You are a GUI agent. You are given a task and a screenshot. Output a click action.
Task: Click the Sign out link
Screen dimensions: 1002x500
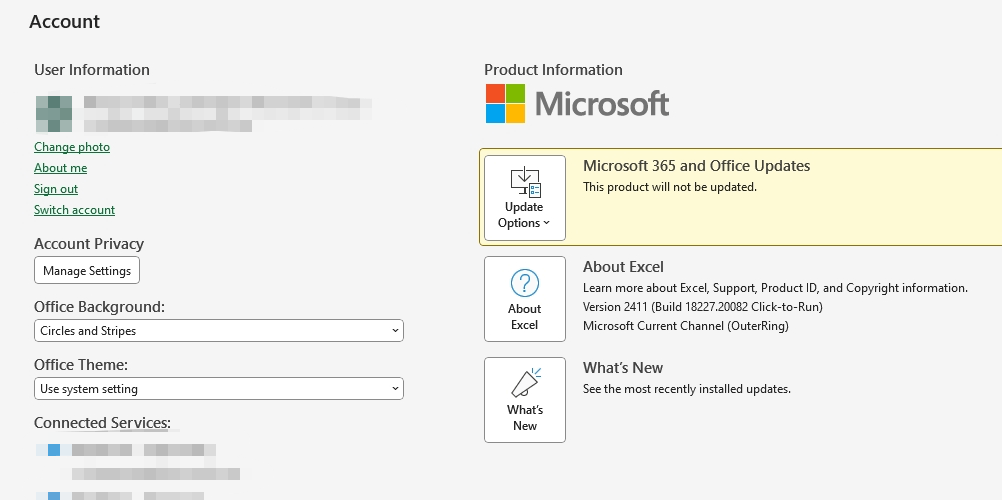pos(56,189)
